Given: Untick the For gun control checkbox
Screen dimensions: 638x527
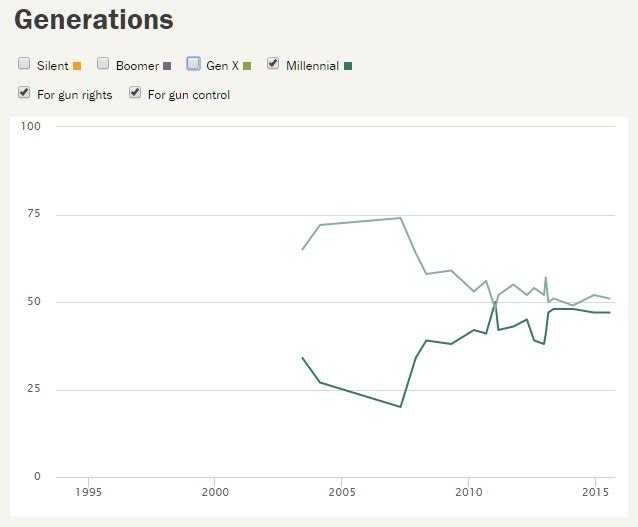Looking at the screenshot, I should click(135, 93).
